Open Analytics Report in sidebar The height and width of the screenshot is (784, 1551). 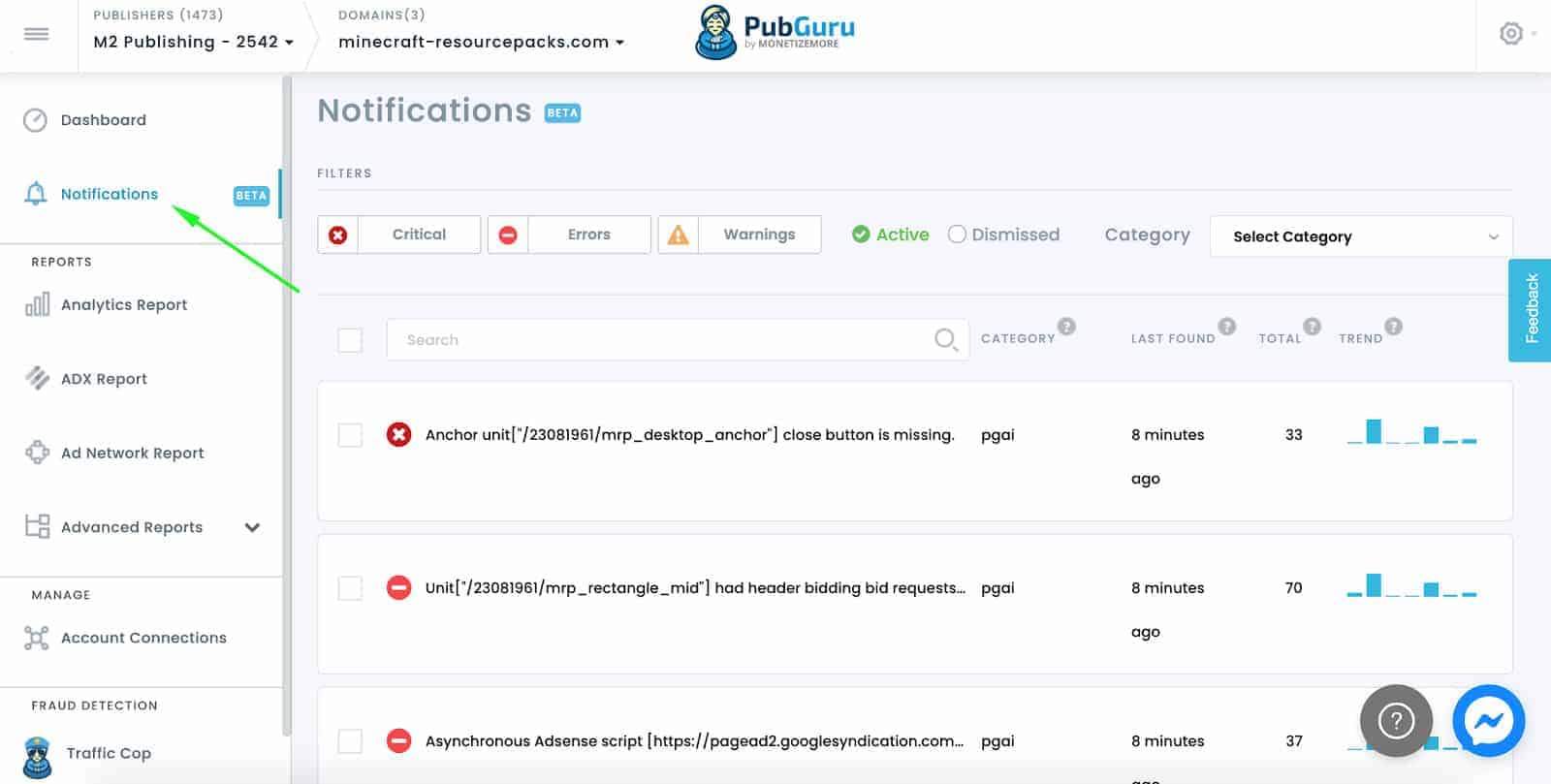point(124,304)
